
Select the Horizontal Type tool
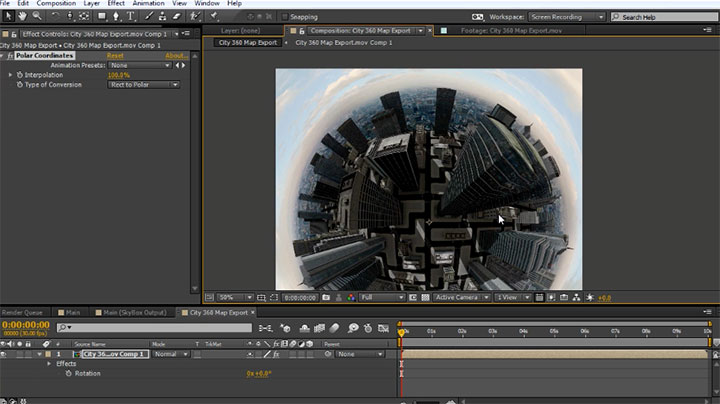[131, 17]
